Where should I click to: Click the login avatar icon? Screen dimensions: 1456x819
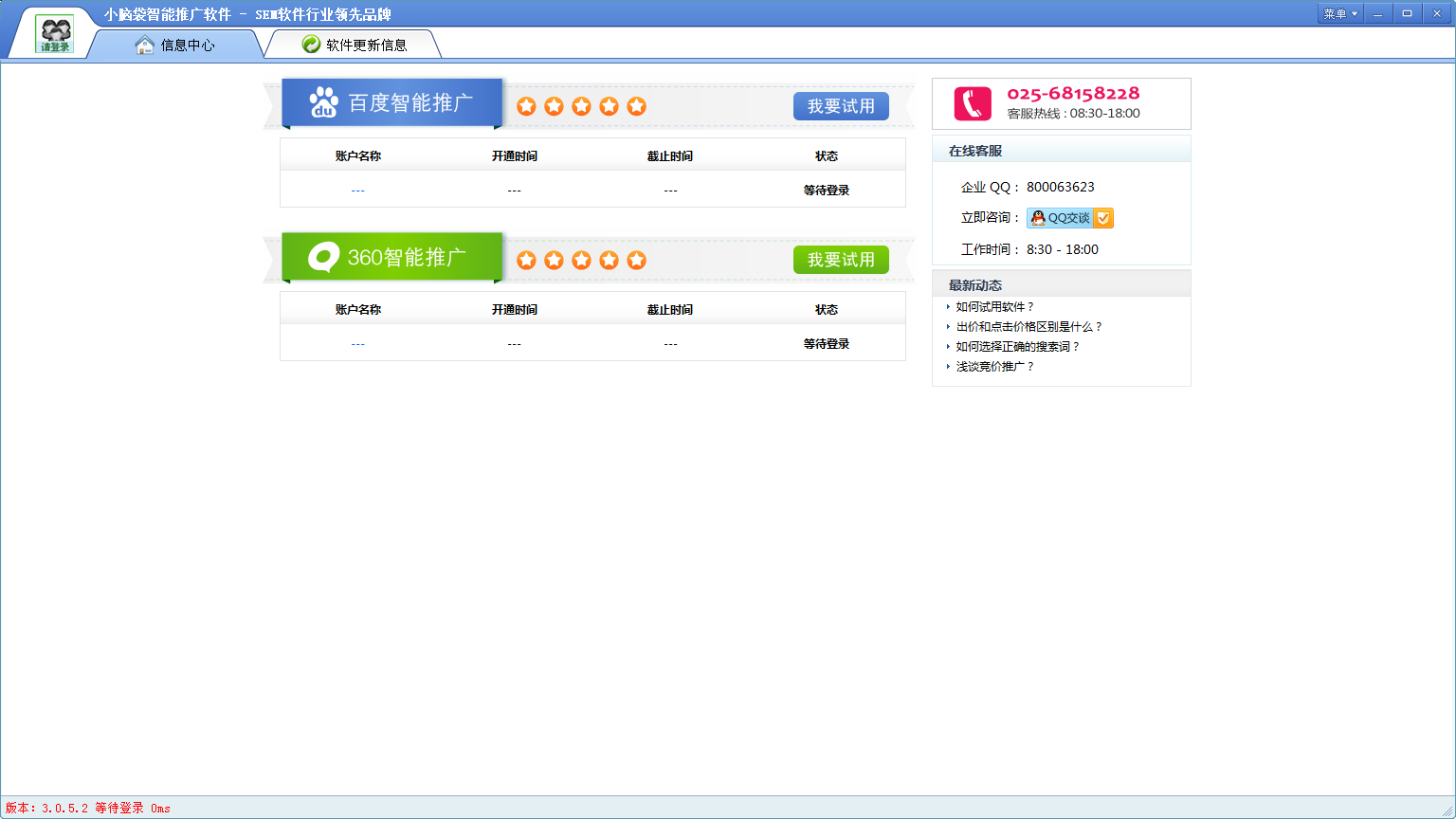54,33
